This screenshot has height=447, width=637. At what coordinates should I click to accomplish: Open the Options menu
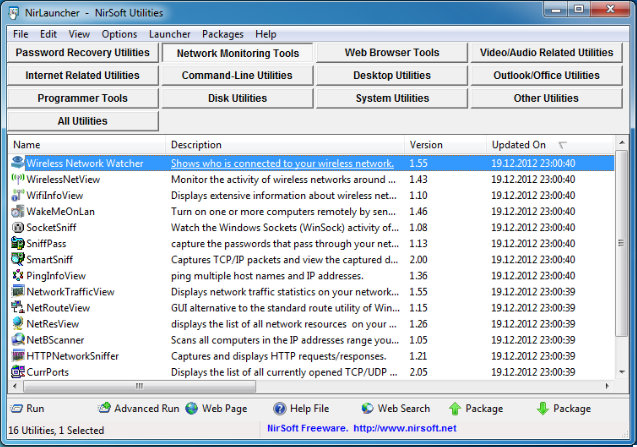119,34
